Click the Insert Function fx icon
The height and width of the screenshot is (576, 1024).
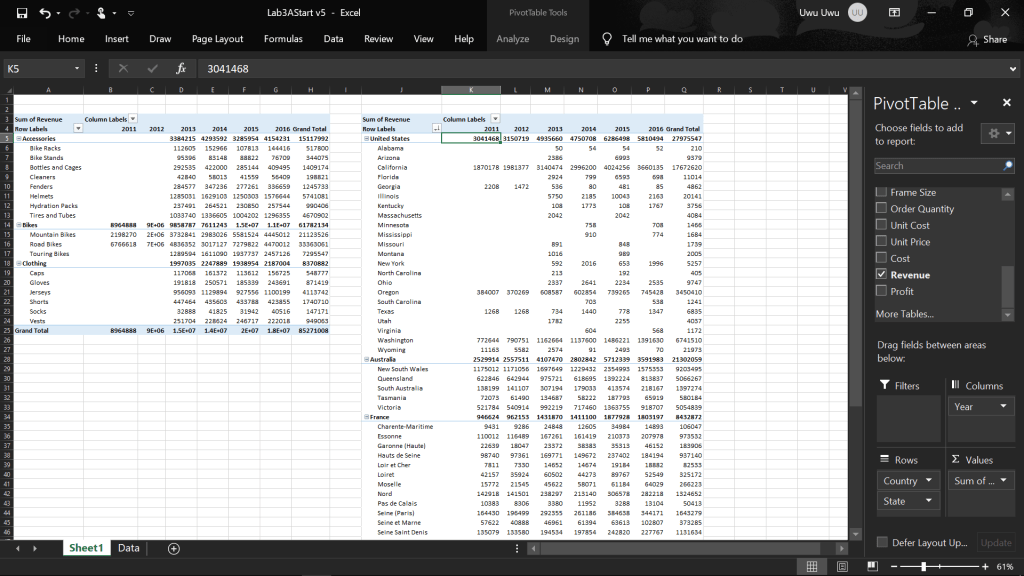pos(181,69)
